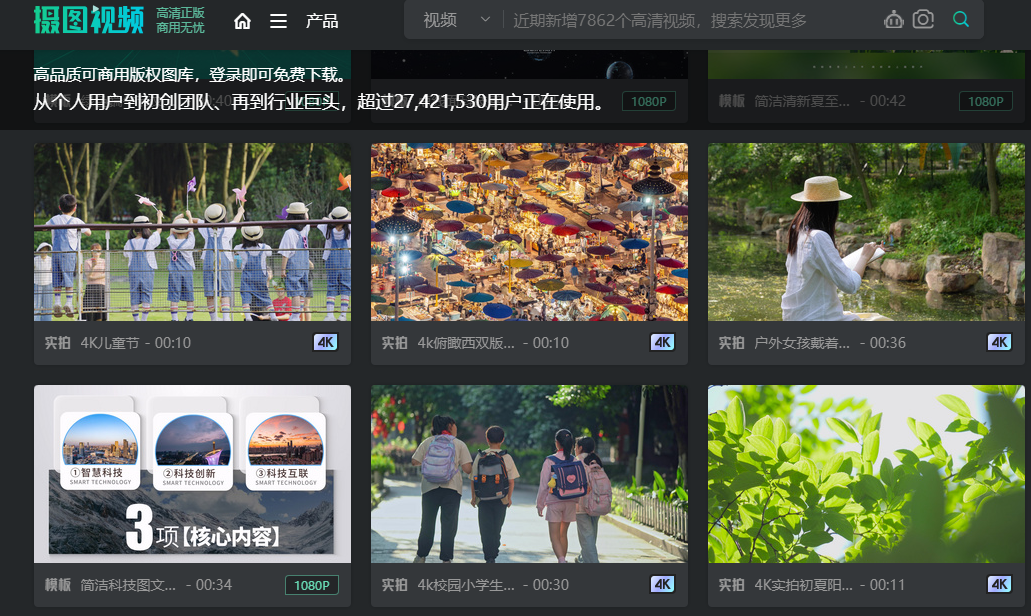The width and height of the screenshot is (1031, 616).
Task: Click the title 简洁清新夏至...
Action: click(x=802, y=101)
